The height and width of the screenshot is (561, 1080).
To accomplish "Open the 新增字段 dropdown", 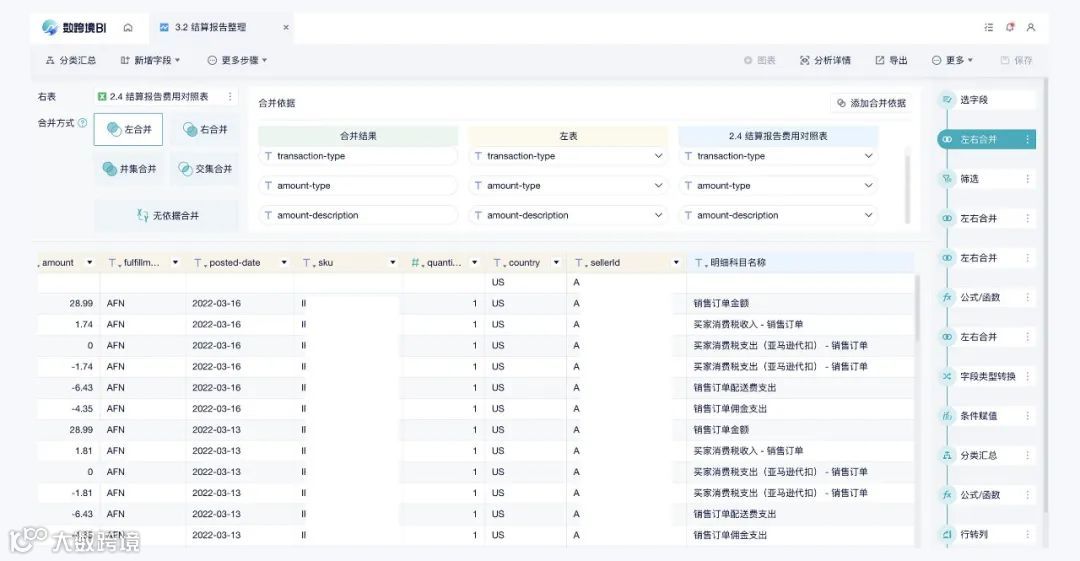I will 150,61.
